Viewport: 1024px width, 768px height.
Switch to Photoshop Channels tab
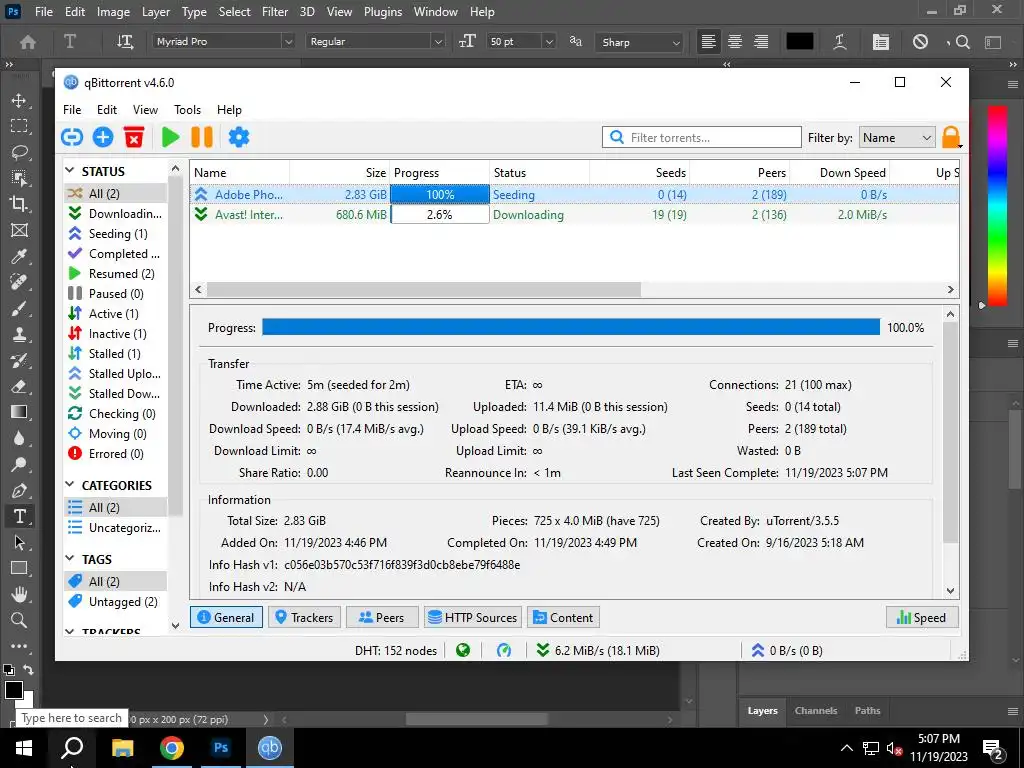point(816,711)
